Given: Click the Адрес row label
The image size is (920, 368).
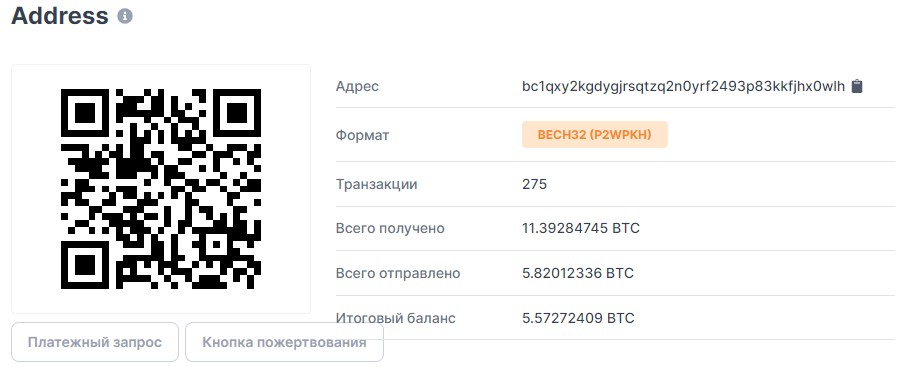Looking at the screenshot, I should click(357, 87).
